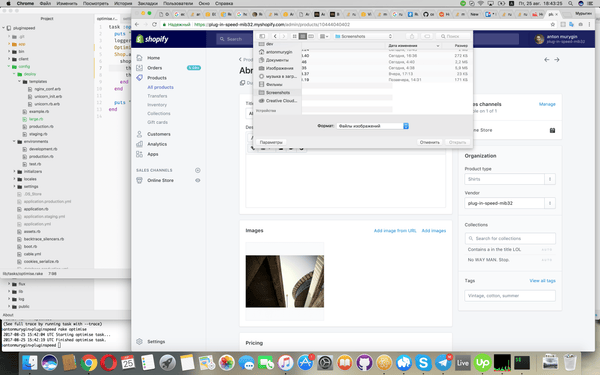
Task: Select Screenshots in file dialog sidebar
Action: [278, 93]
